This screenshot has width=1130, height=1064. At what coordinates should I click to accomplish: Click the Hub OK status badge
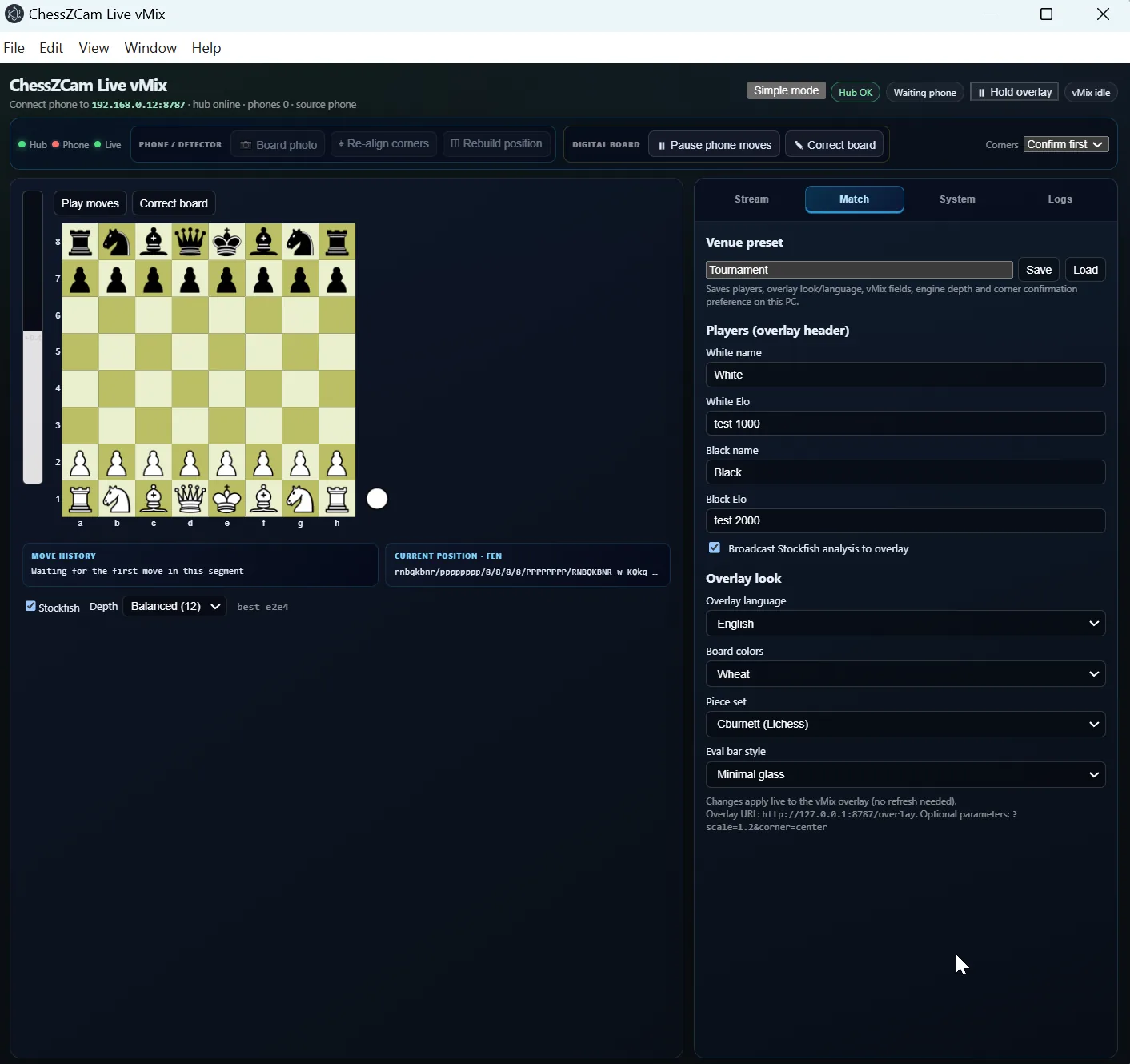[856, 93]
